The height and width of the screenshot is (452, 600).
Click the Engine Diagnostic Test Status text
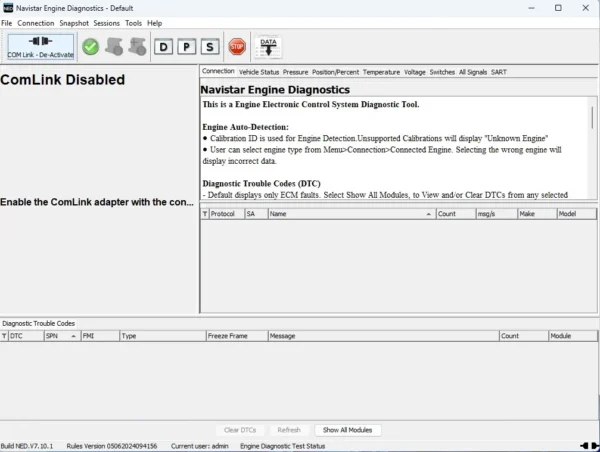pyautogui.click(x=282, y=446)
